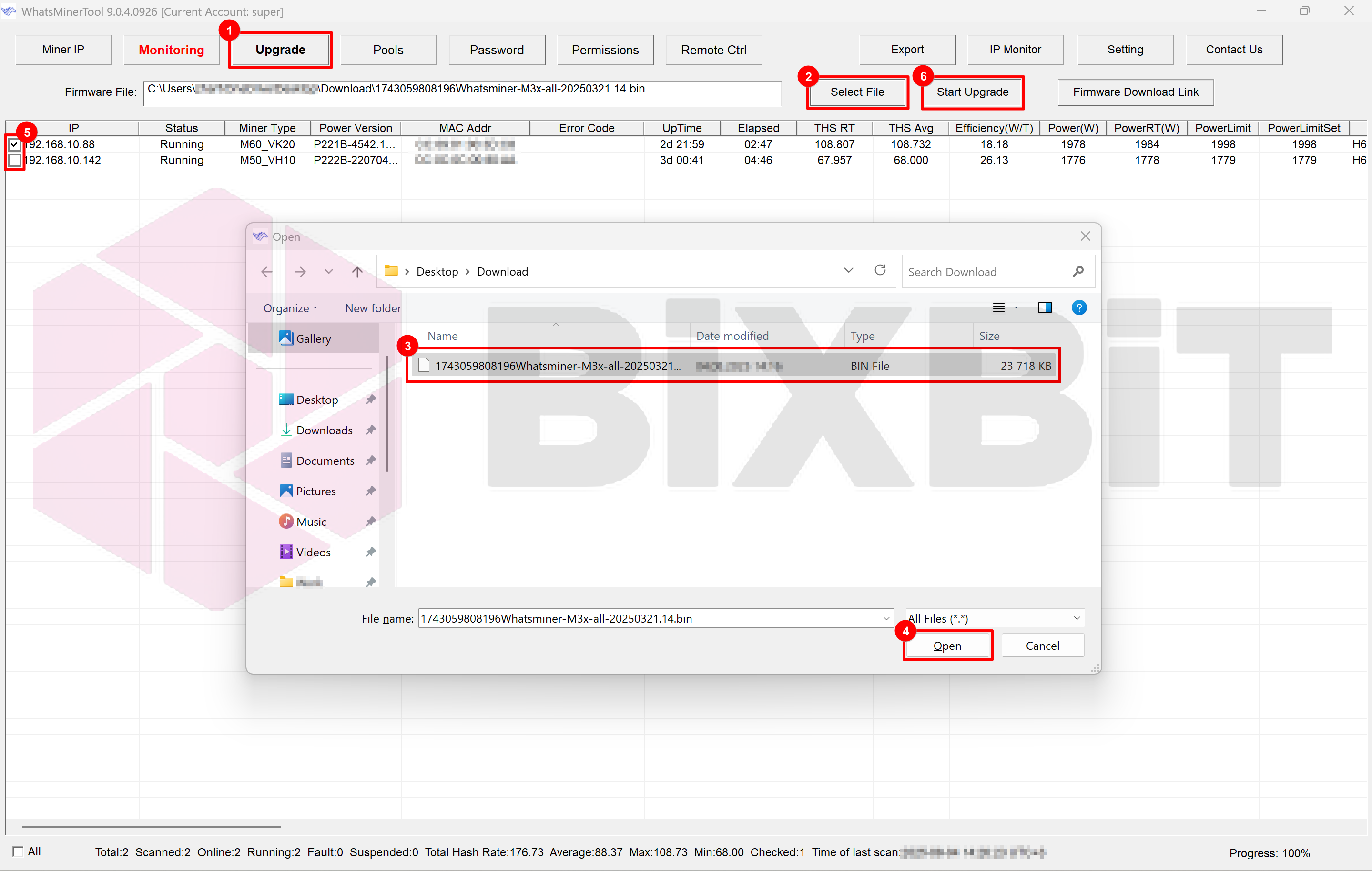Viewport: 1372px width, 871px height.
Task: Click the folder icon in address bar
Action: pyautogui.click(x=391, y=271)
